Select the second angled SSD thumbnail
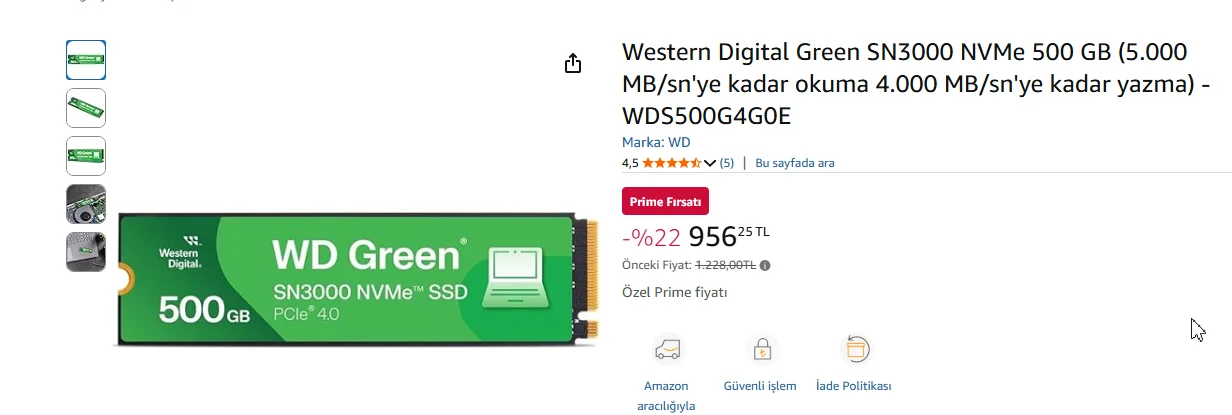This screenshot has height=415, width=1232. pyautogui.click(x=86, y=108)
